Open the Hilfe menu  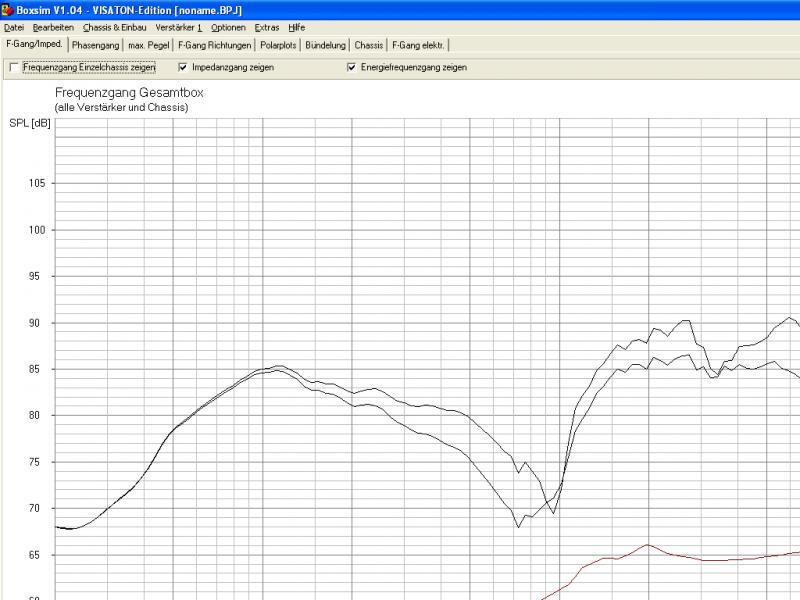297,28
